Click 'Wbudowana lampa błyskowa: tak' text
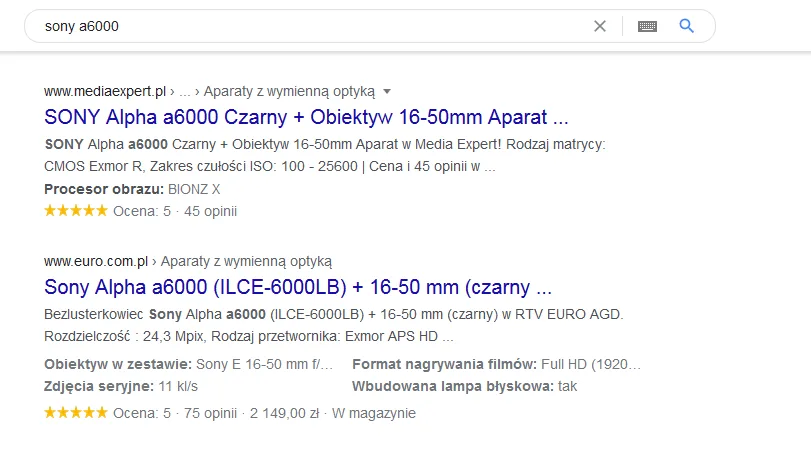 464,386
